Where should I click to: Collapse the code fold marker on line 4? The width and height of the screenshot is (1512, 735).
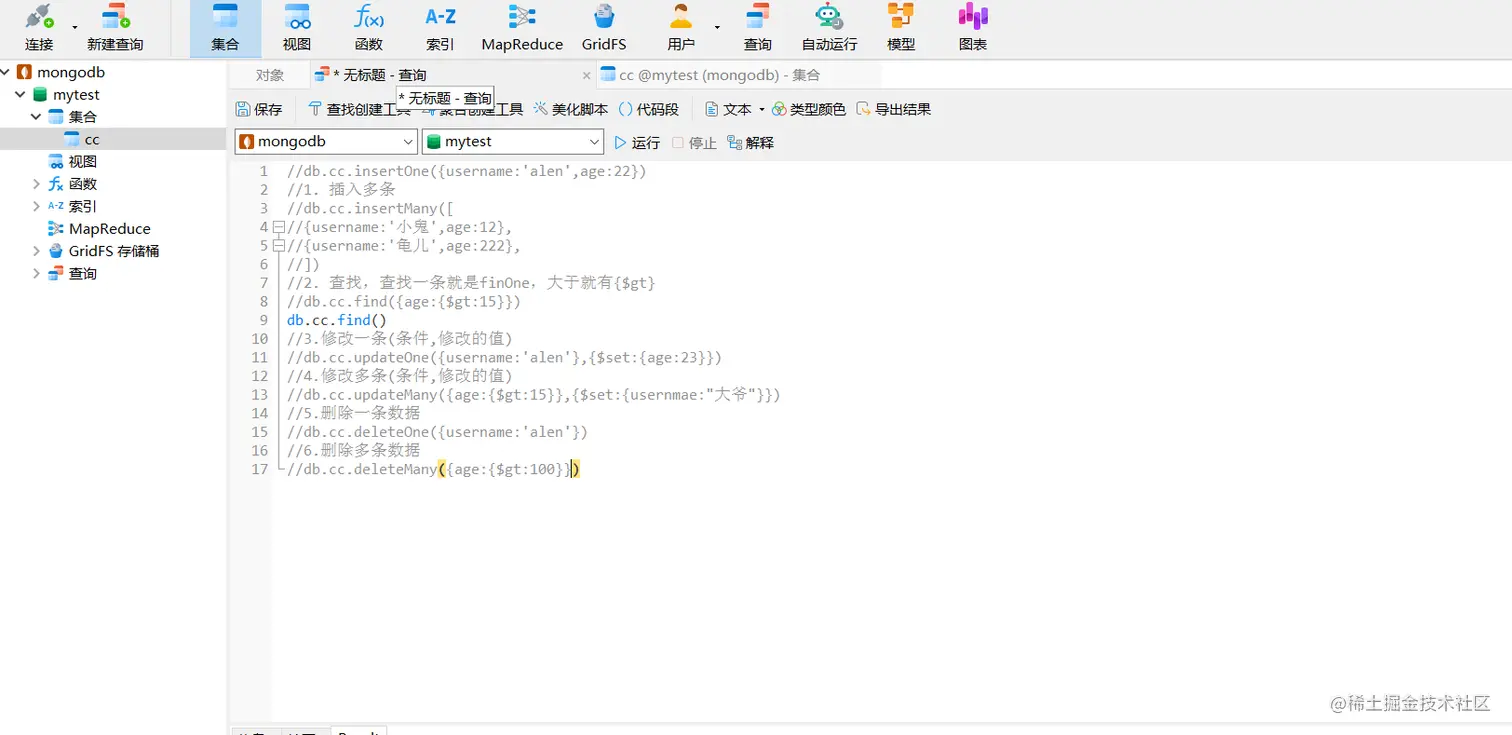point(278,227)
